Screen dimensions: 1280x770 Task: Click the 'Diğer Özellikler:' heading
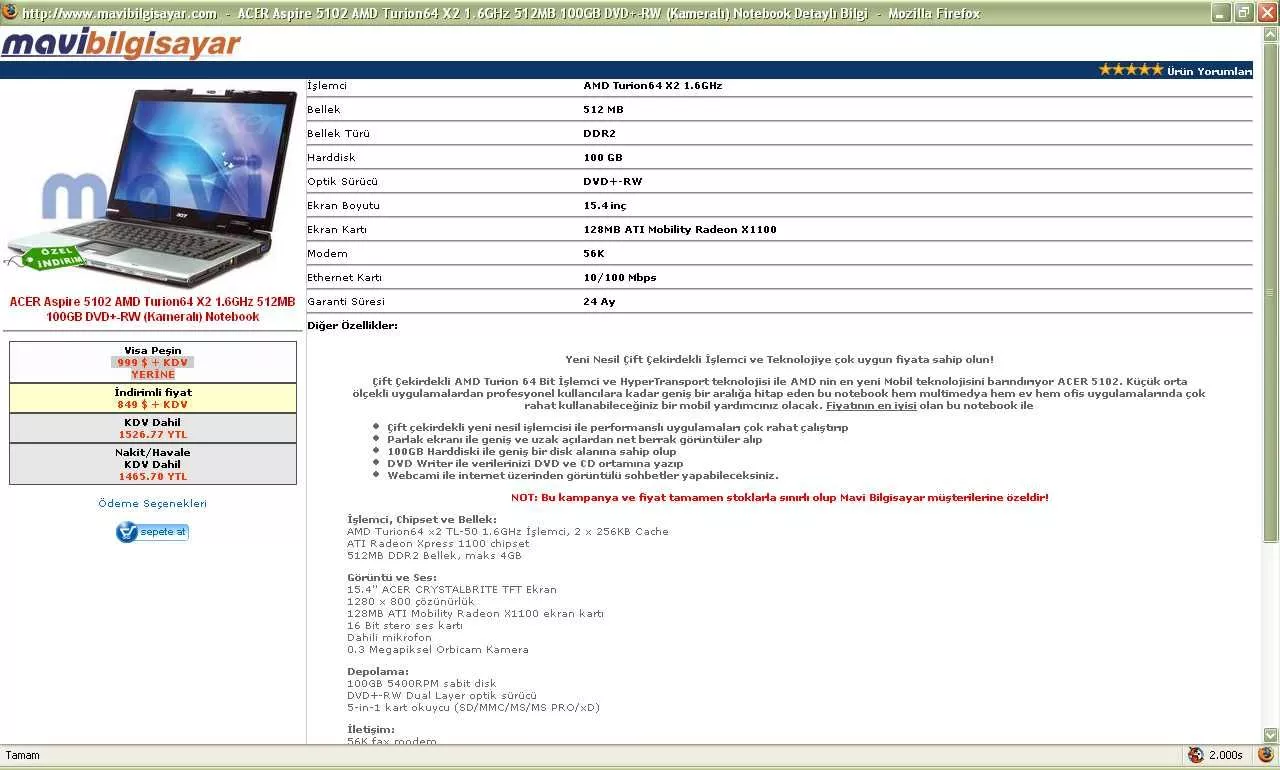pyautogui.click(x=352, y=325)
